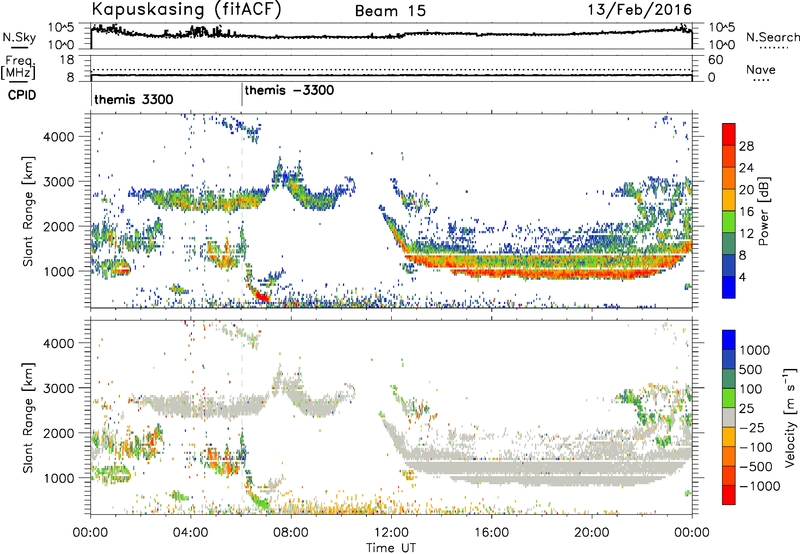Click the 'themis 3300' CPID marker

coord(134,99)
